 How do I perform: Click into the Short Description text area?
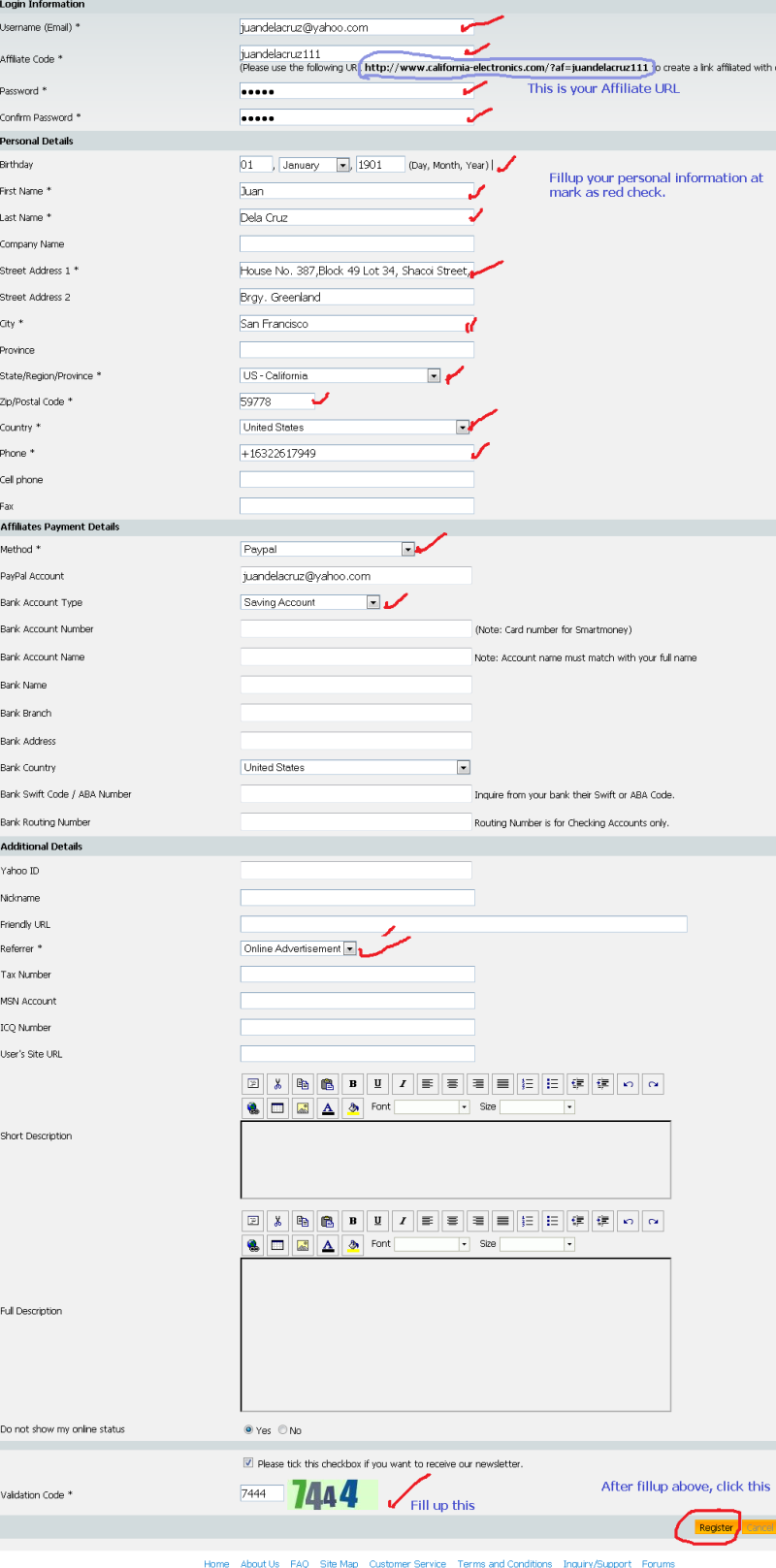pyautogui.click(x=456, y=1160)
